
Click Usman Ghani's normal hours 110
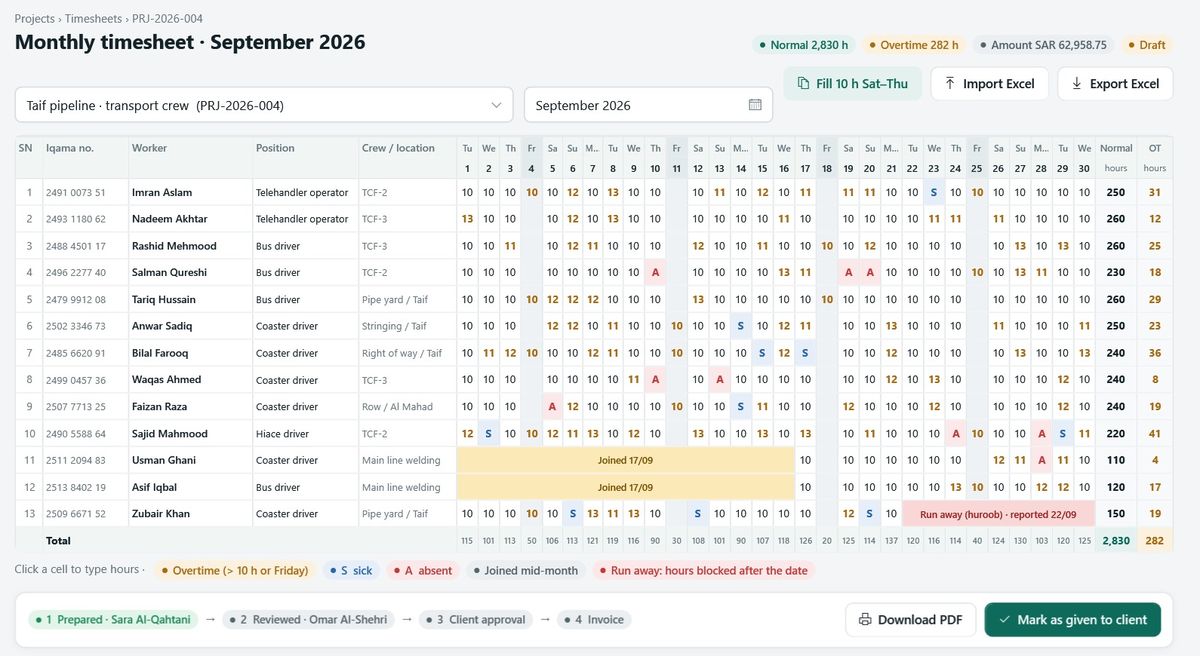pyautogui.click(x=1116, y=460)
